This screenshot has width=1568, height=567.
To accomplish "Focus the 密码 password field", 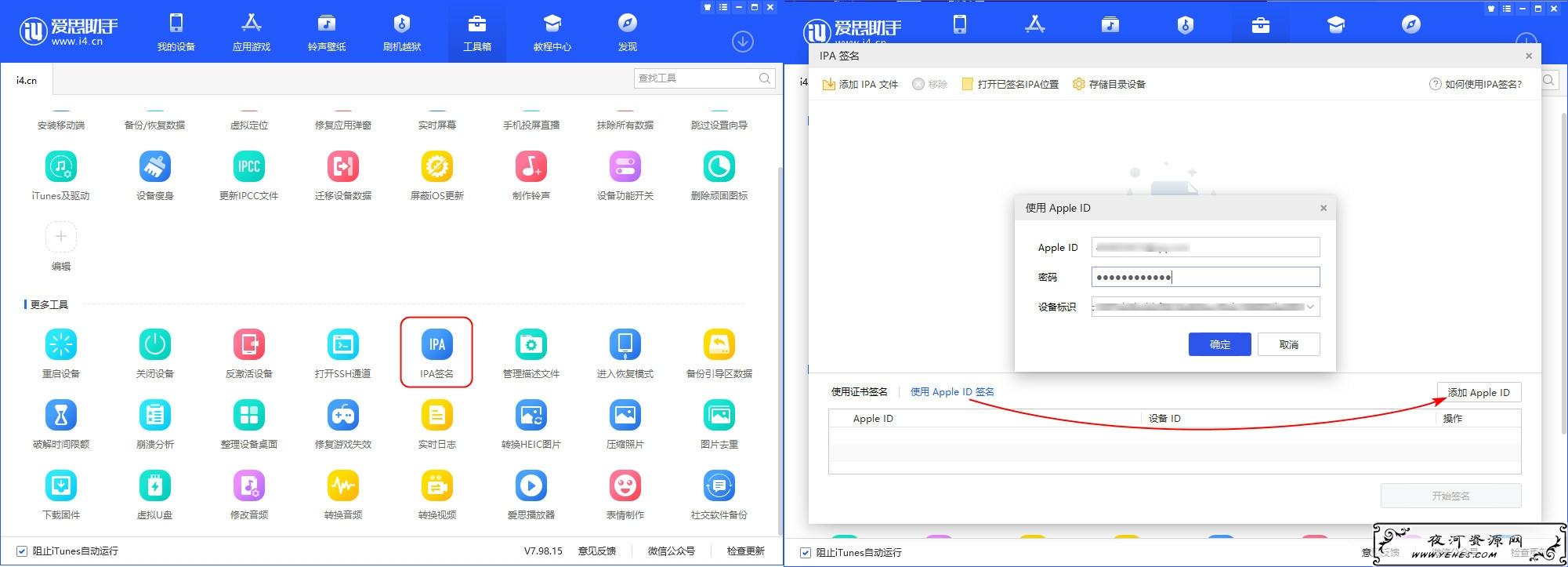I will click(1206, 277).
